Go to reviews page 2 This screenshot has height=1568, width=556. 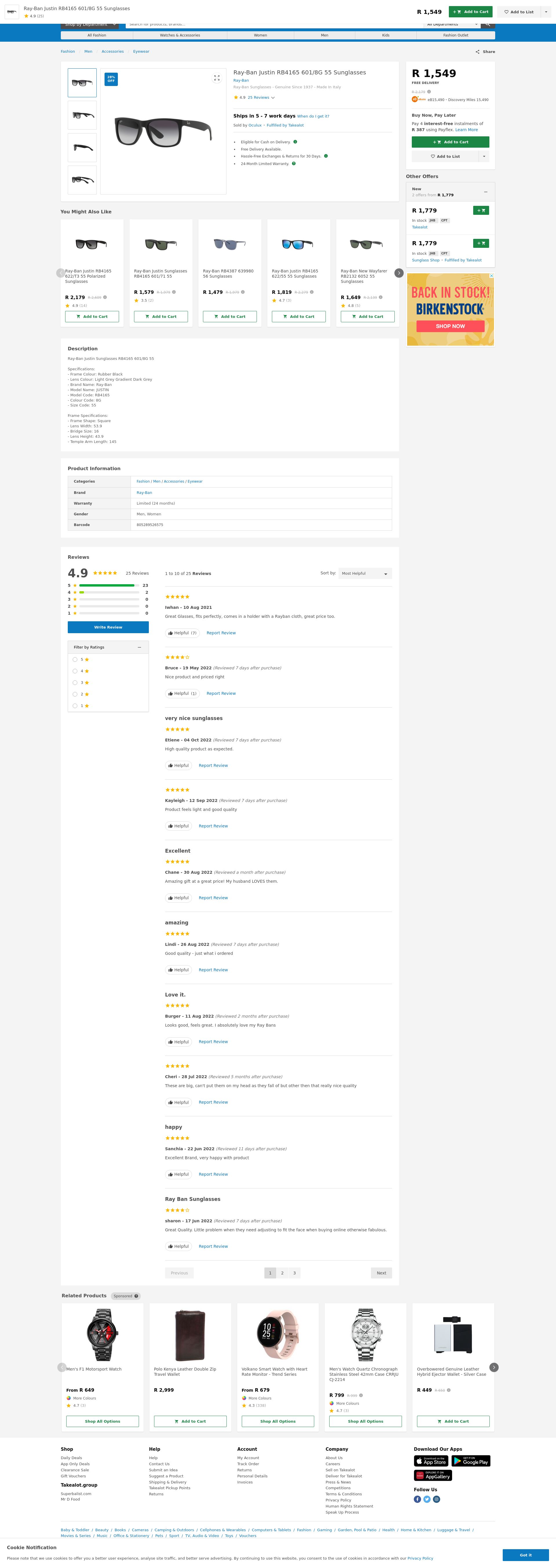pyautogui.click(x=283, y=1273)
